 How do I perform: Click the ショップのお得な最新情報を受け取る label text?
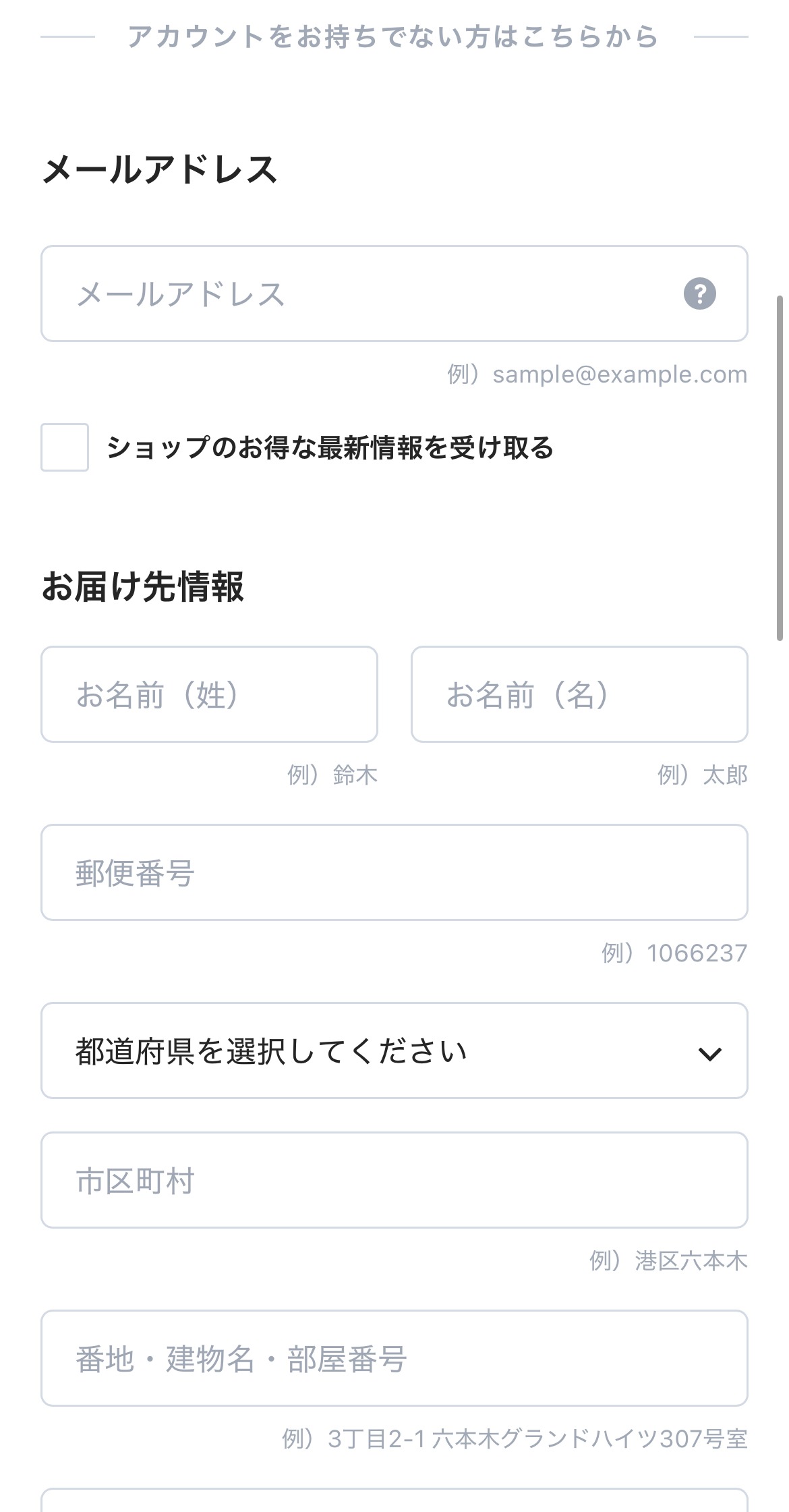point(330,448)
